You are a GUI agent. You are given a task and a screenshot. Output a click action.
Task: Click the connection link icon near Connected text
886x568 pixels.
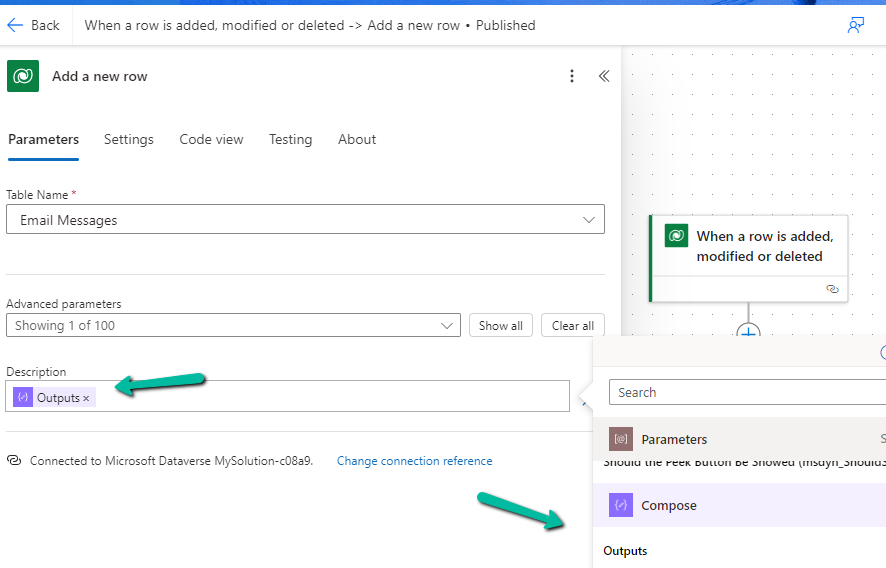[14, 460]
